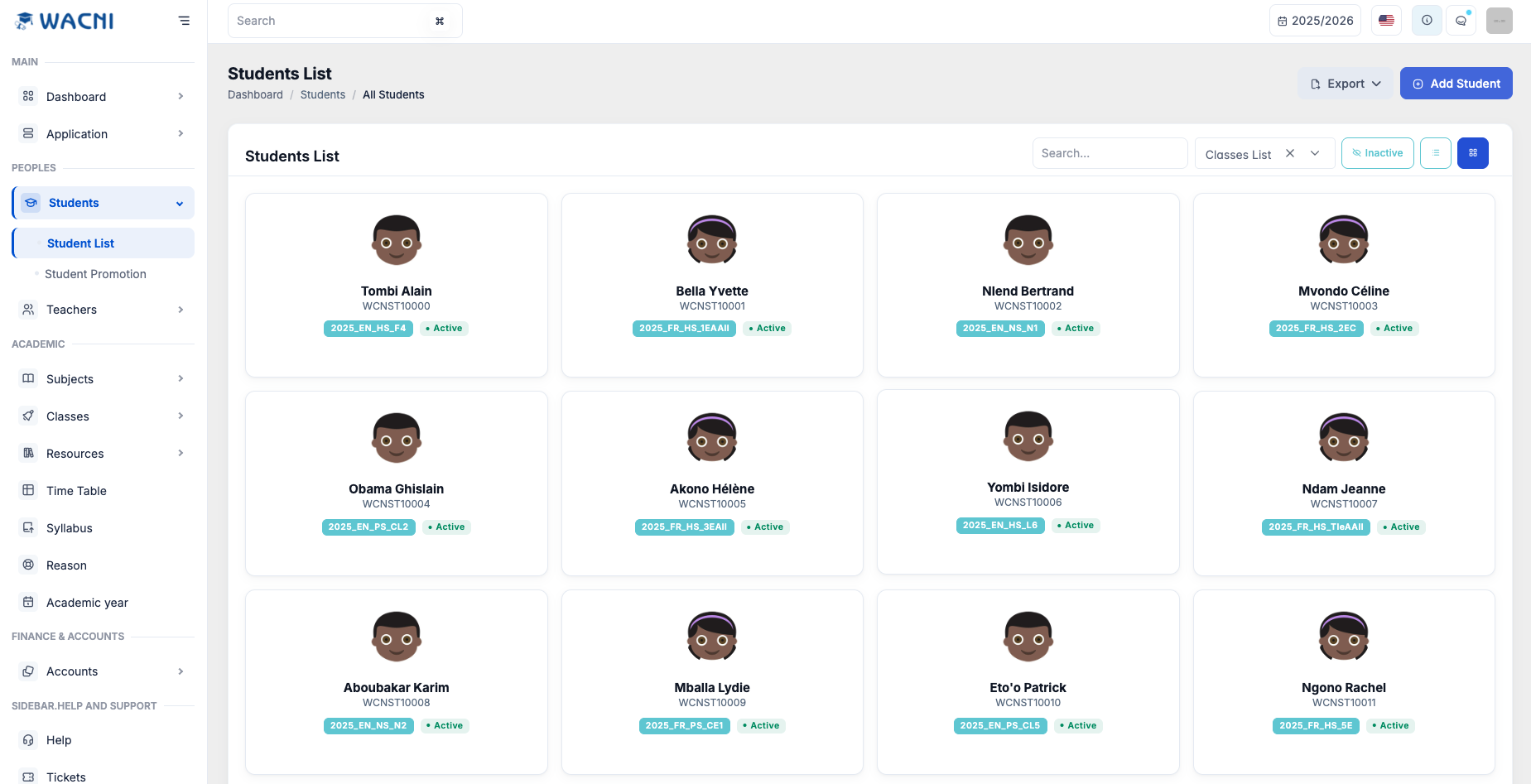Click the info clock icon in header
Screen dimensions: 1531x784
1427,21
